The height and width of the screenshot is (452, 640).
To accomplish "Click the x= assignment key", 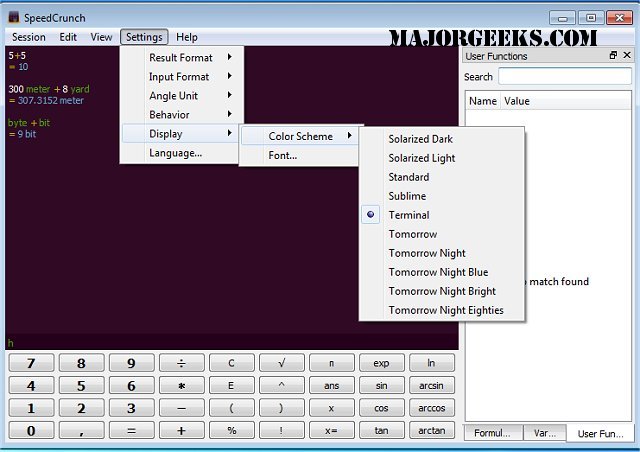I will [x=331, y=430].
